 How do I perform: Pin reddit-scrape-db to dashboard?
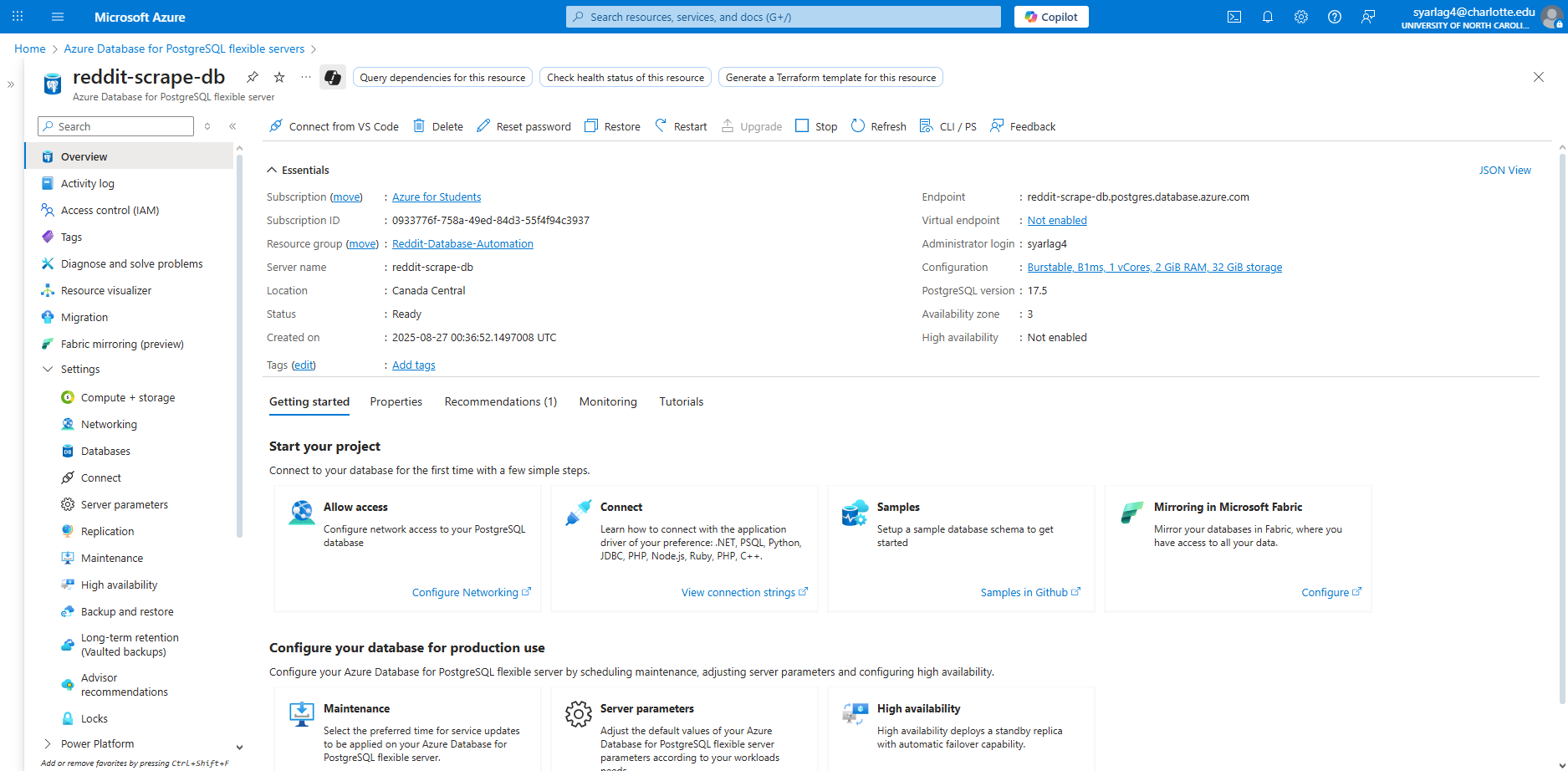(x=252, y=77)
